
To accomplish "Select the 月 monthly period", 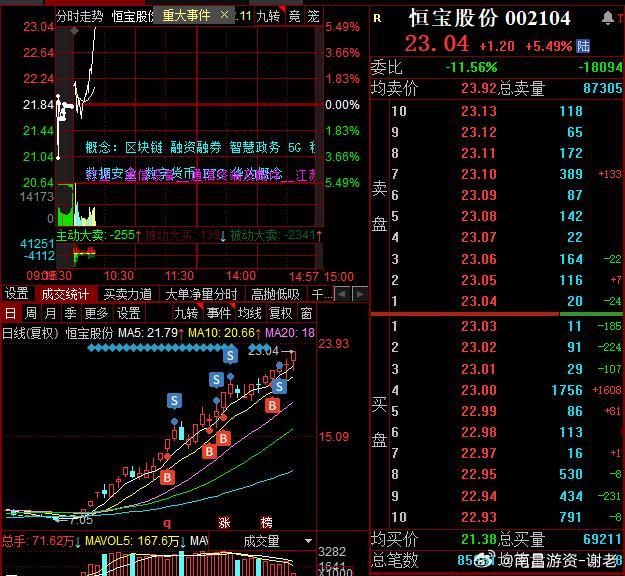I will coord(50,313).
